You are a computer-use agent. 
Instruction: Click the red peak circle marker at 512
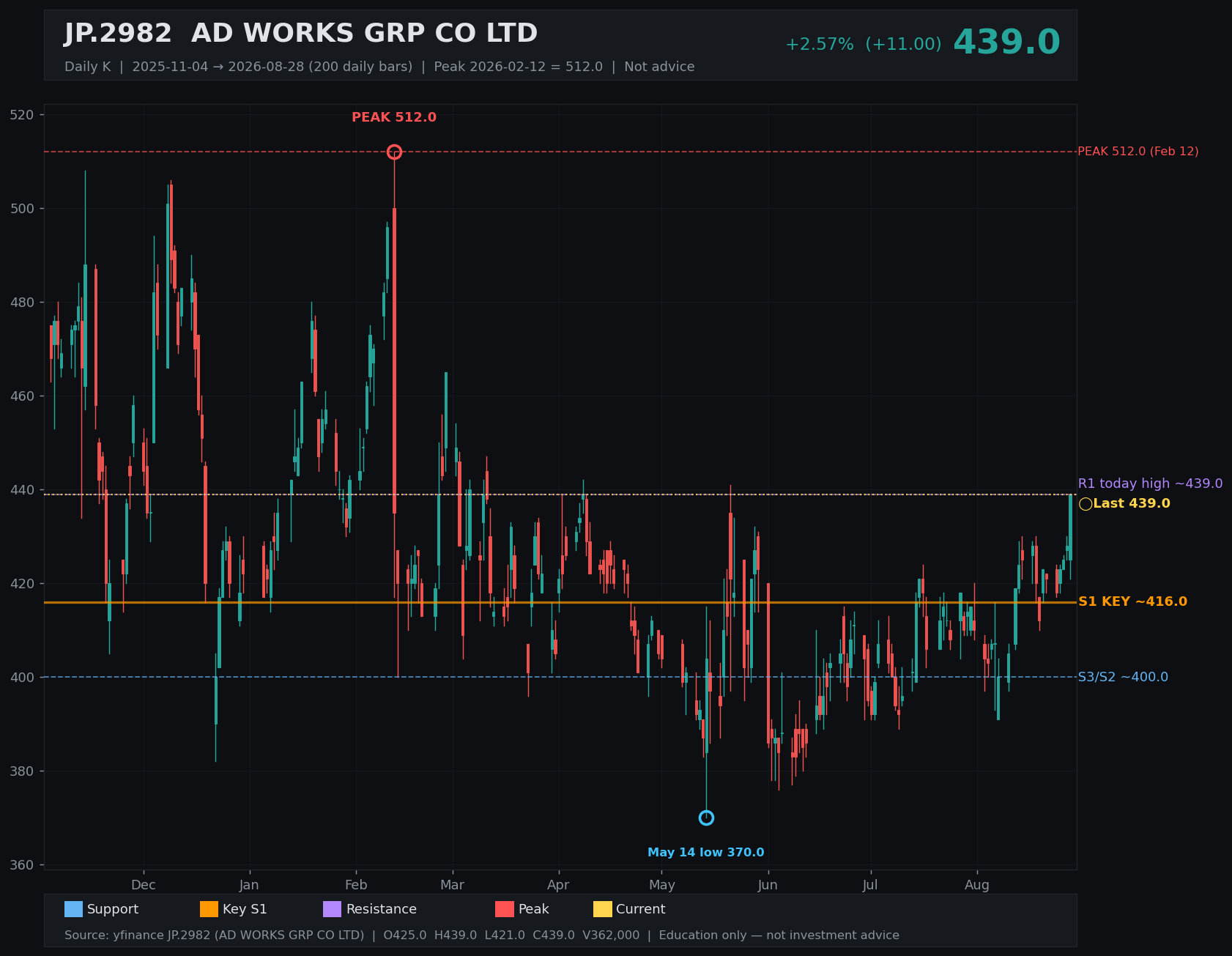point(394,152)
